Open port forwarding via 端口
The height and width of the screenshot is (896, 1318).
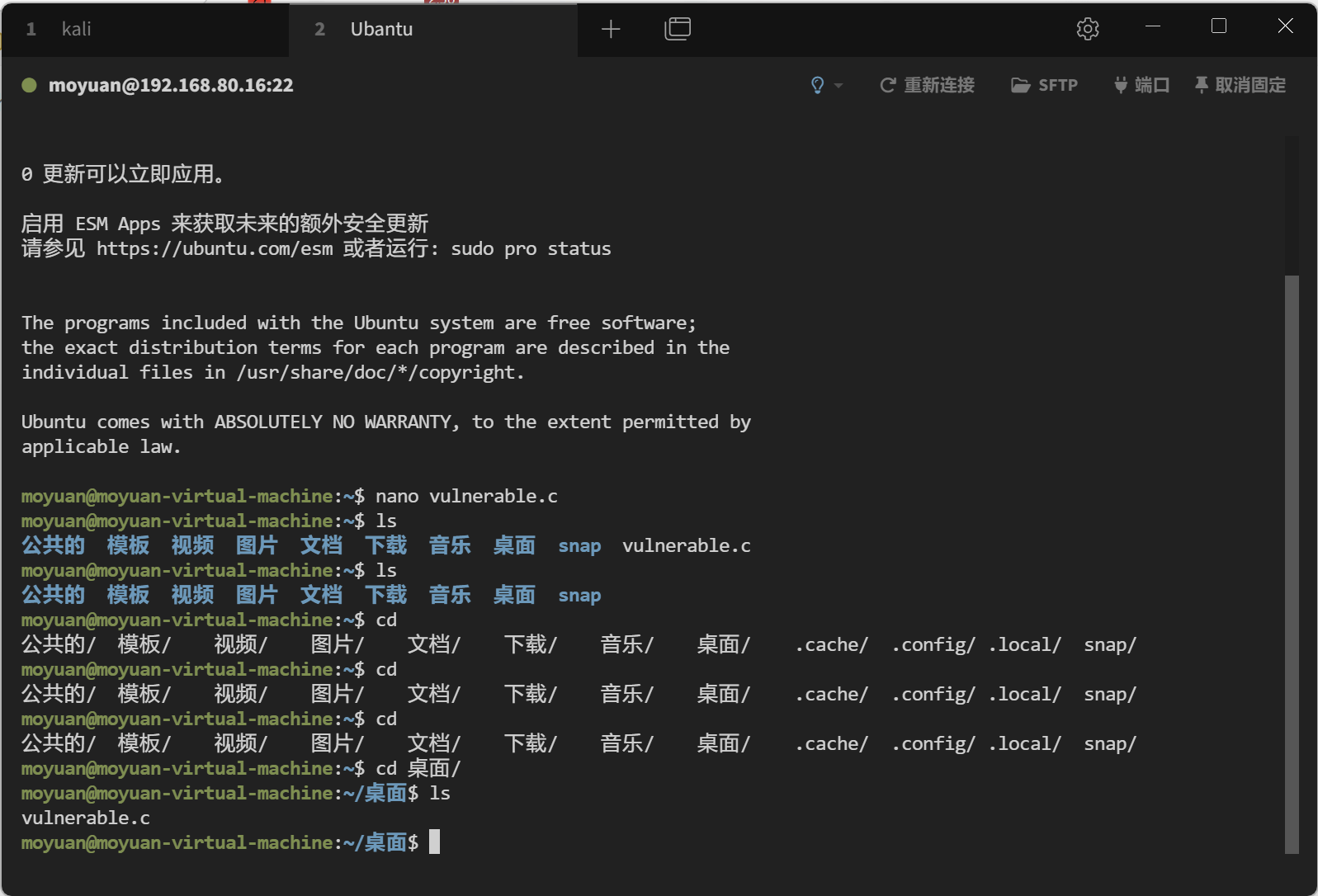(1142, 85)
